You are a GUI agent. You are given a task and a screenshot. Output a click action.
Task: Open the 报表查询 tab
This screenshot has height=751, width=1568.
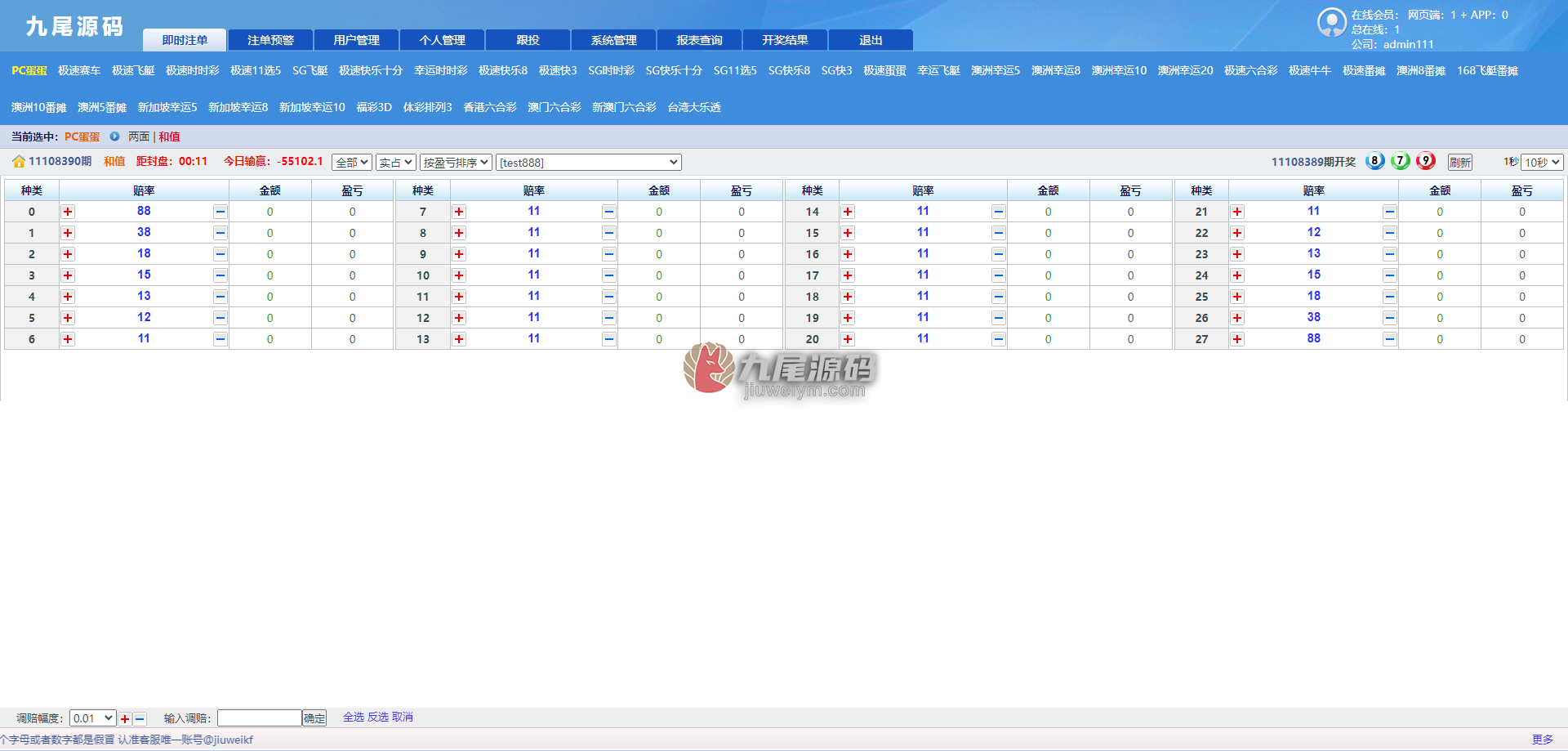click(x=699, y=40)
